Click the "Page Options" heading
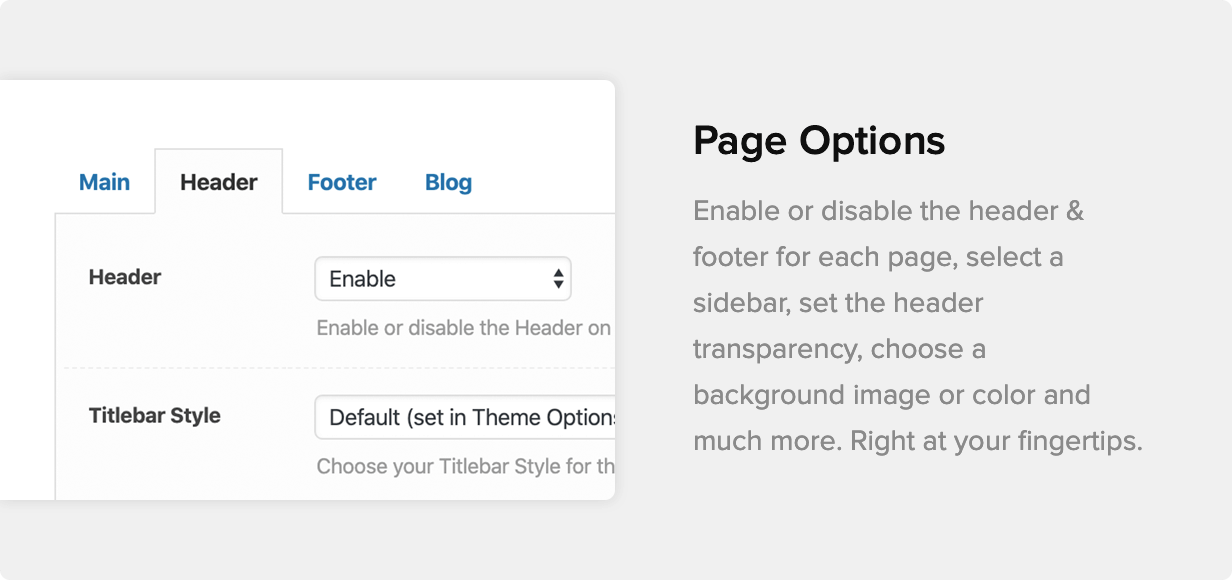The width and height of the screenshot is (1232, 580). (x=818, y=140)
